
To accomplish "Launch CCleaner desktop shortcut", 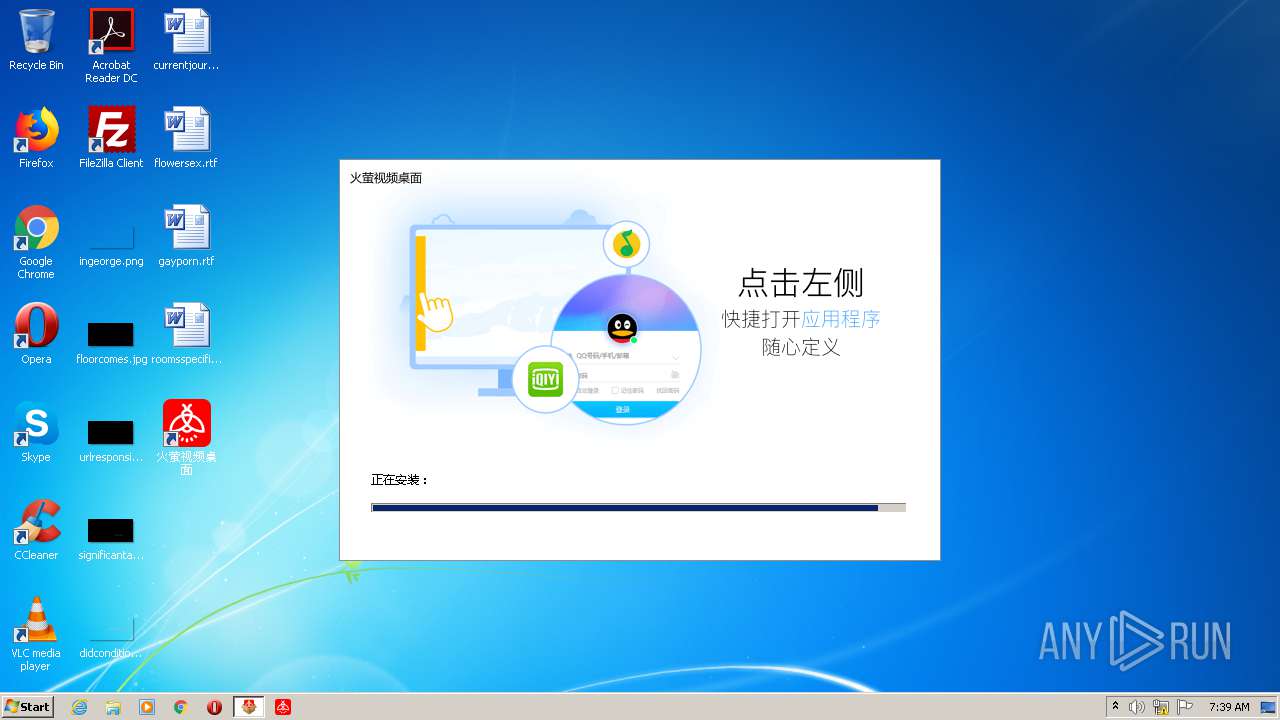I will [x=36, y=530].
